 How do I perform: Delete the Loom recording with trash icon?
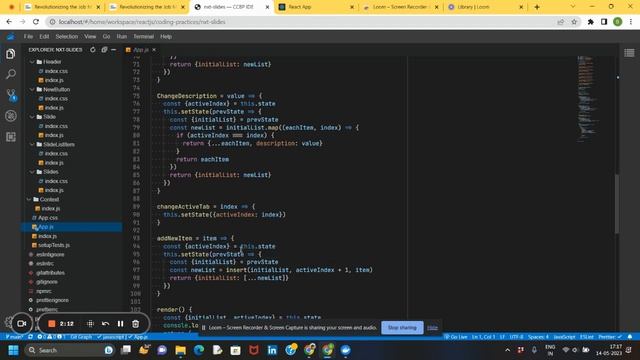[136, 324]
